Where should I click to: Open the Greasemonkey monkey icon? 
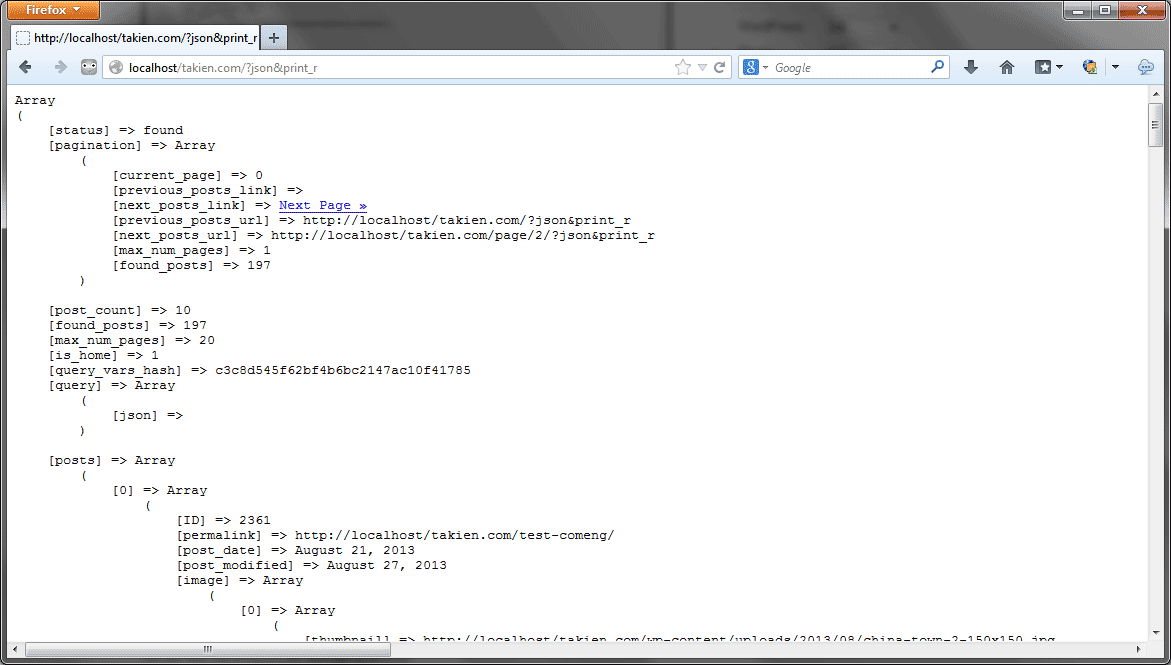click(x=89, y=67)
